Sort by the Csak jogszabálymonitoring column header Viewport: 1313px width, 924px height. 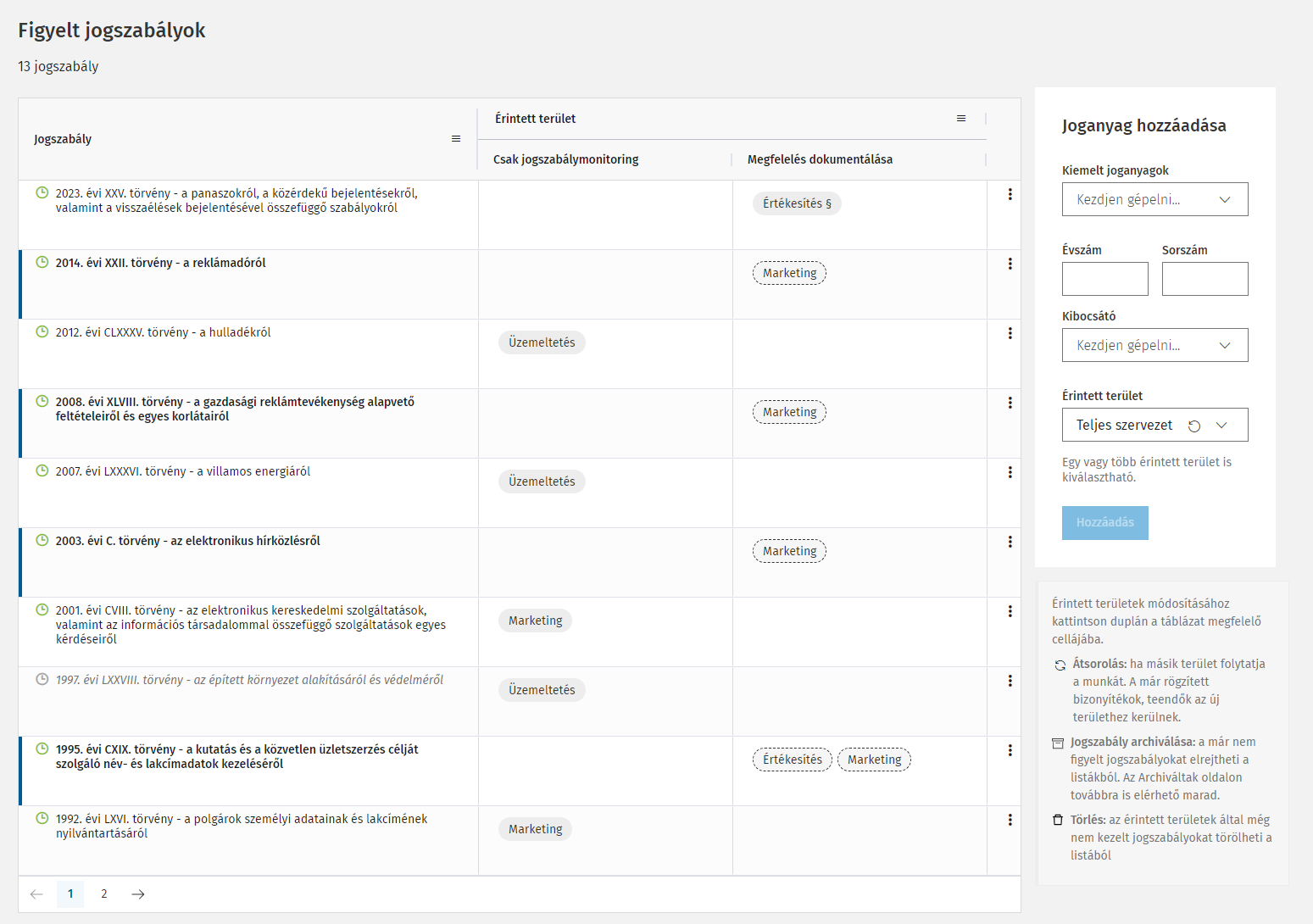[x=566, y=159]
